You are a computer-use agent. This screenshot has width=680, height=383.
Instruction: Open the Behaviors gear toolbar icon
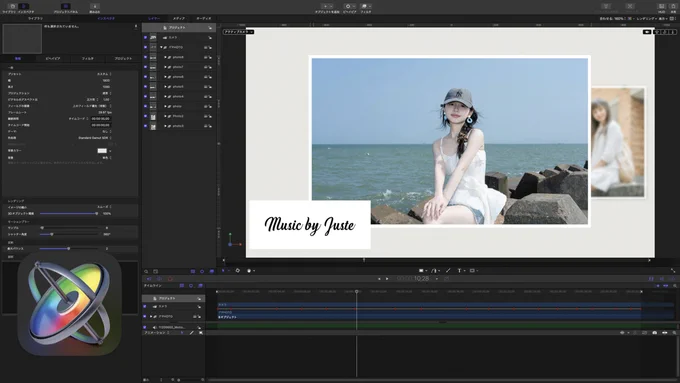point(349,6)
